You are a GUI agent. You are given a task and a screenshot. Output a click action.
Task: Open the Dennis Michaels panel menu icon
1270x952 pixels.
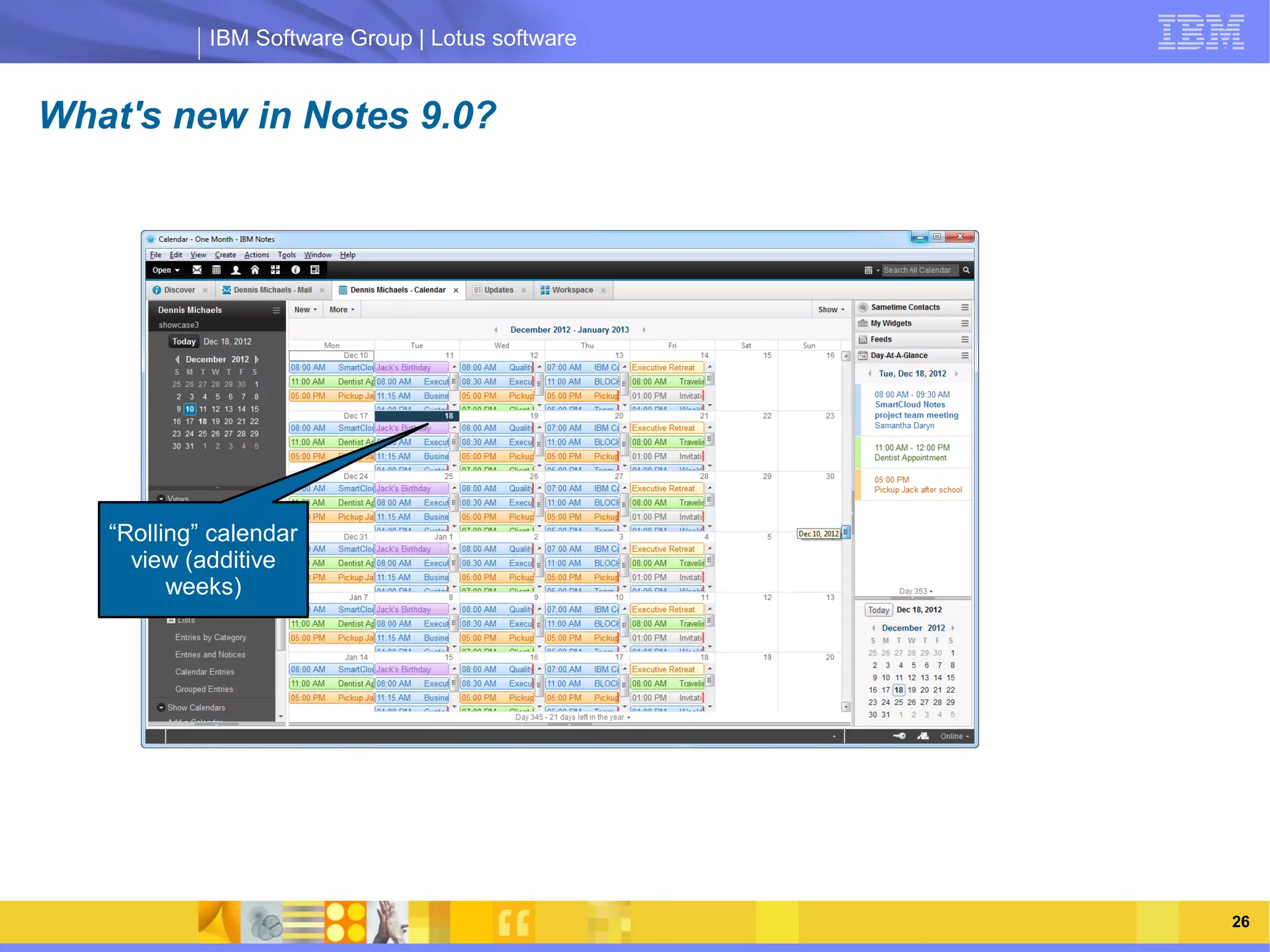coord(277,310)
